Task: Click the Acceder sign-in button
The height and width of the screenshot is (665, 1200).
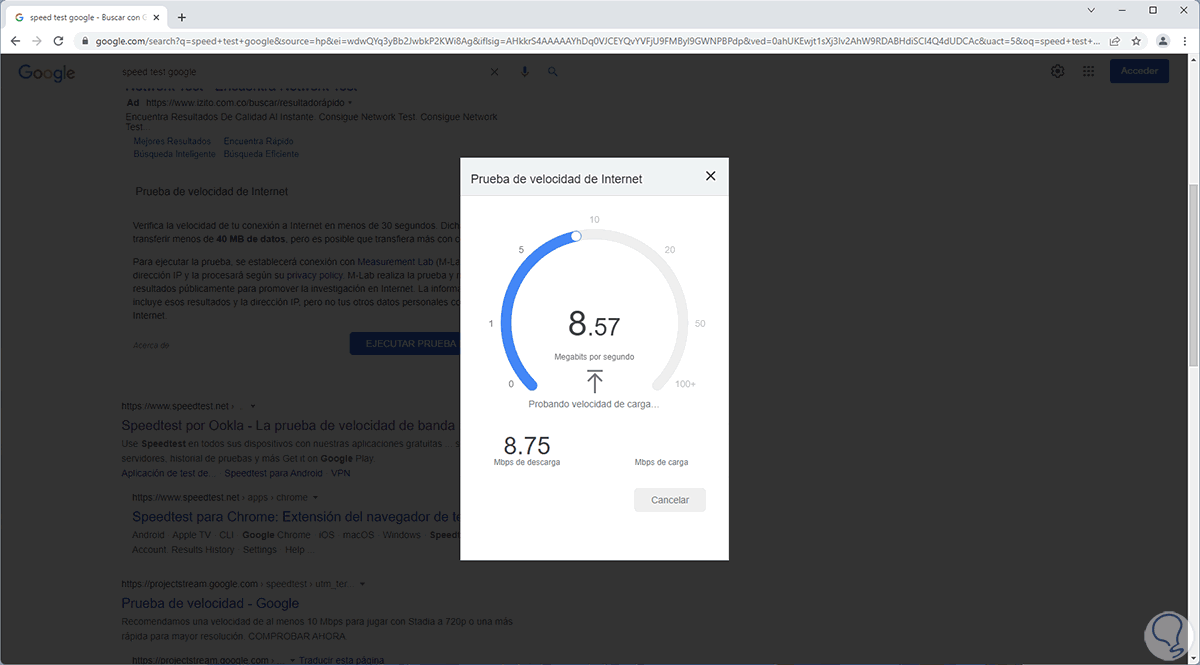Action: point(1139,71)
